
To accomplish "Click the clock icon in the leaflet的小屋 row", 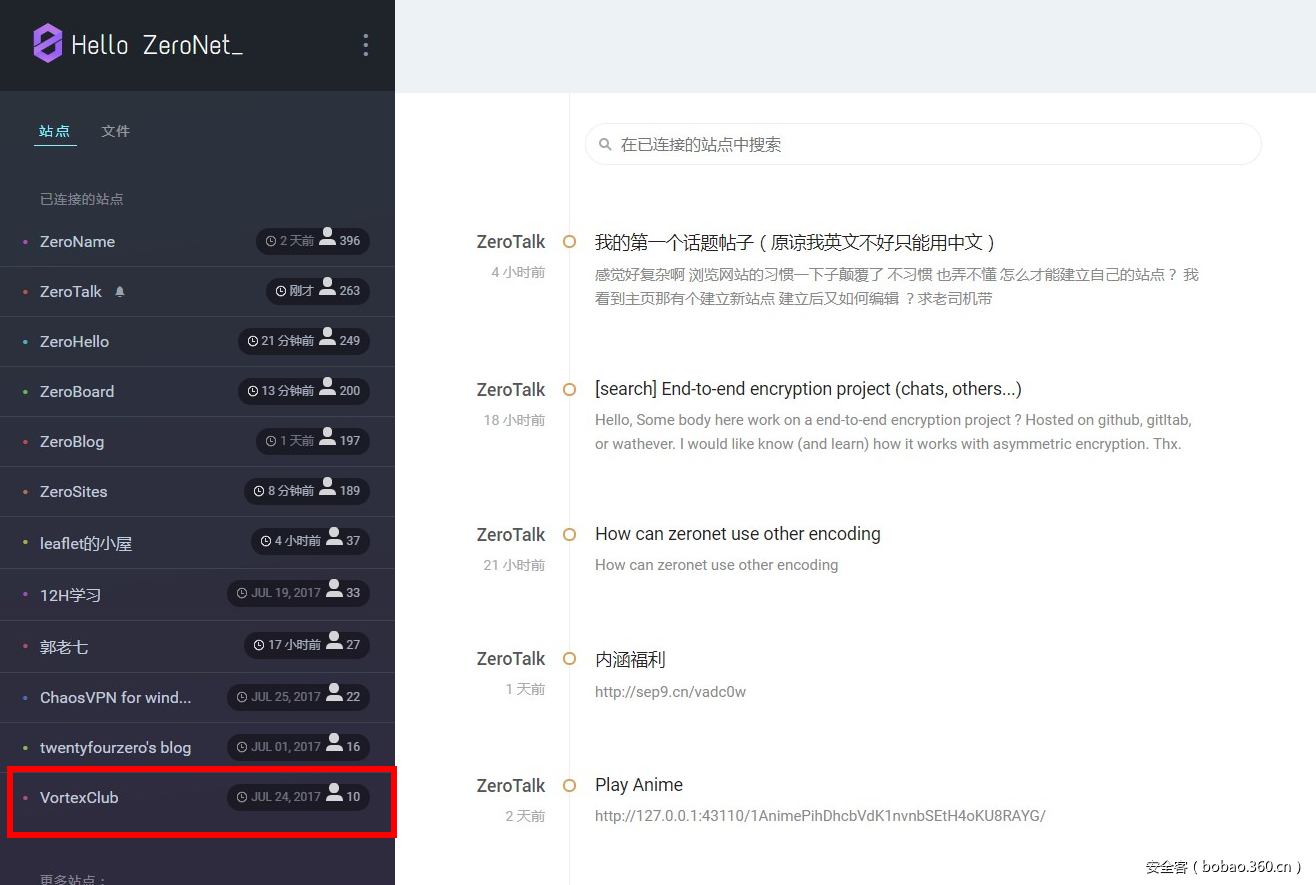I will [266, 541].
